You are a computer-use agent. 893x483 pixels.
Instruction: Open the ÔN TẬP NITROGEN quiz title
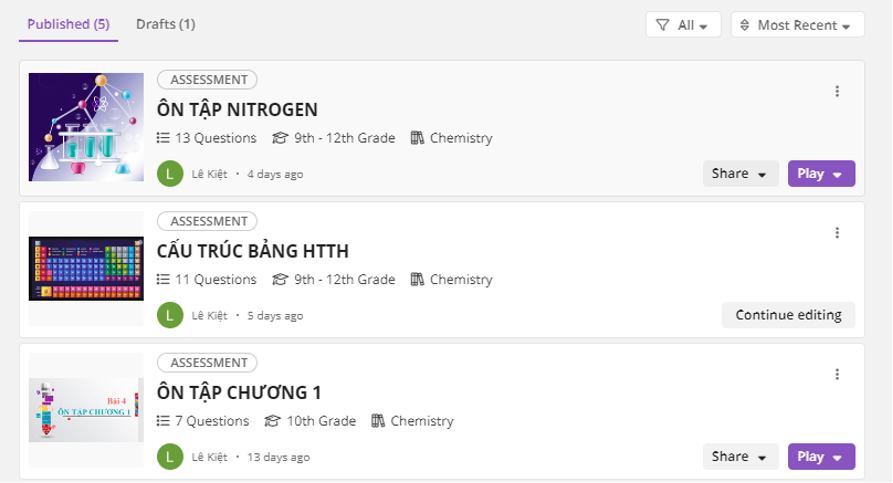point(237,109)
